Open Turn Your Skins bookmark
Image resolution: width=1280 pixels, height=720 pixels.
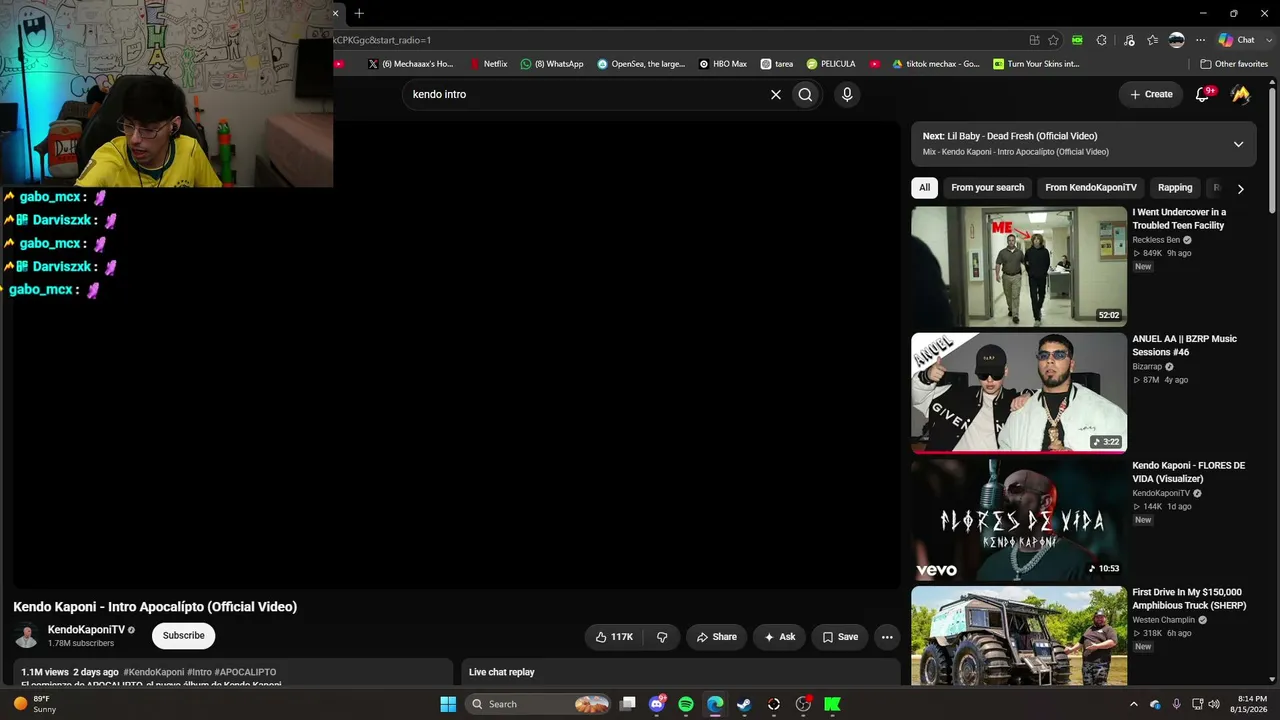pos(1036,64)
